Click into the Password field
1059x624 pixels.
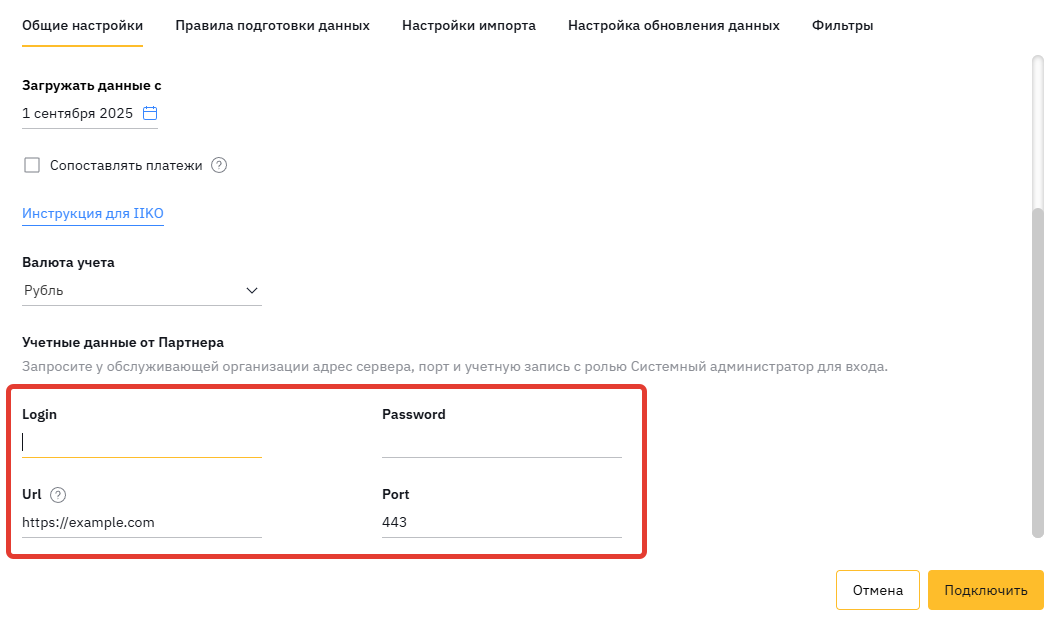point(501,442)
